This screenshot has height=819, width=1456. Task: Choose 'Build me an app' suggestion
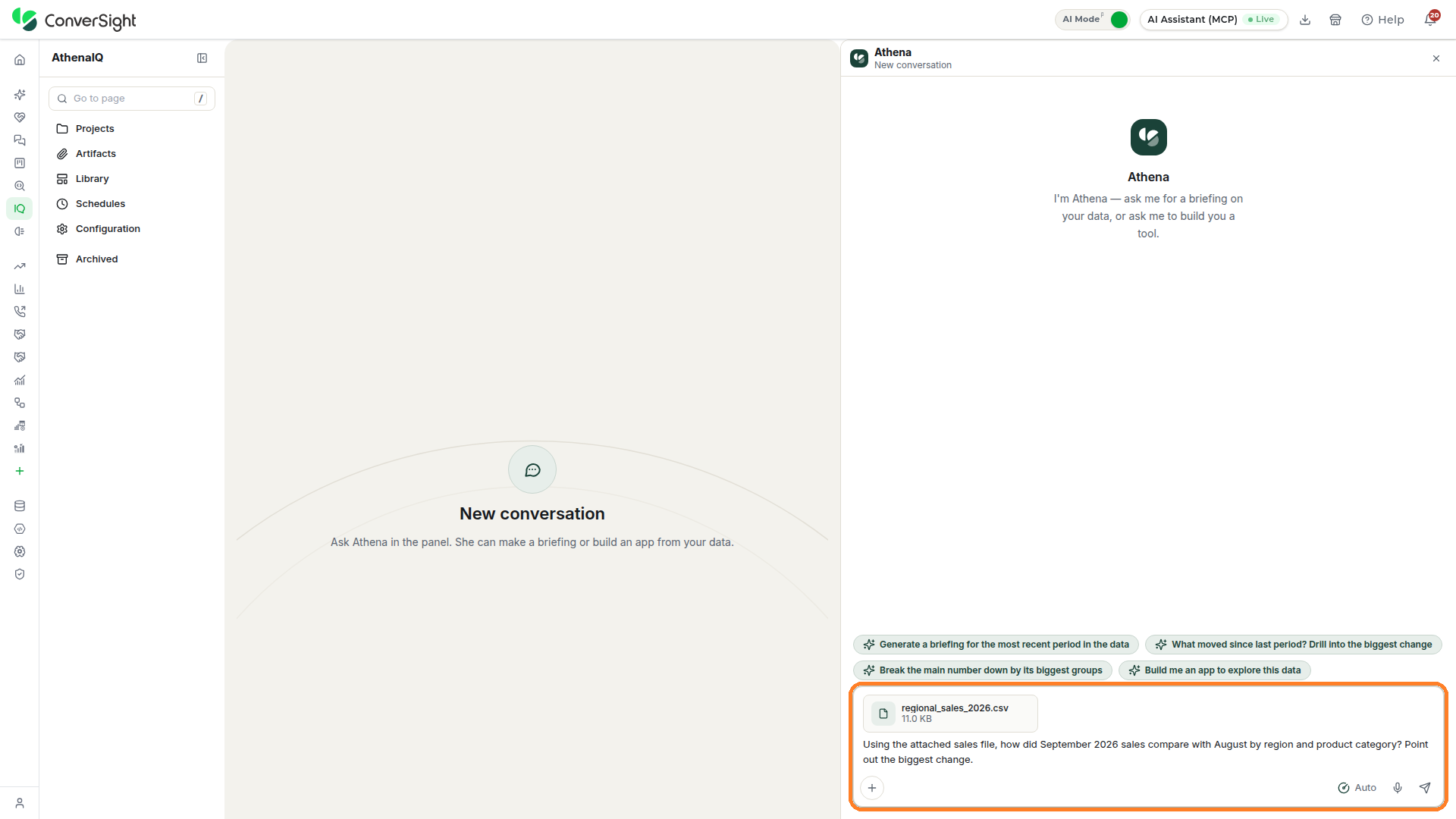click(x=1214, y=670)
